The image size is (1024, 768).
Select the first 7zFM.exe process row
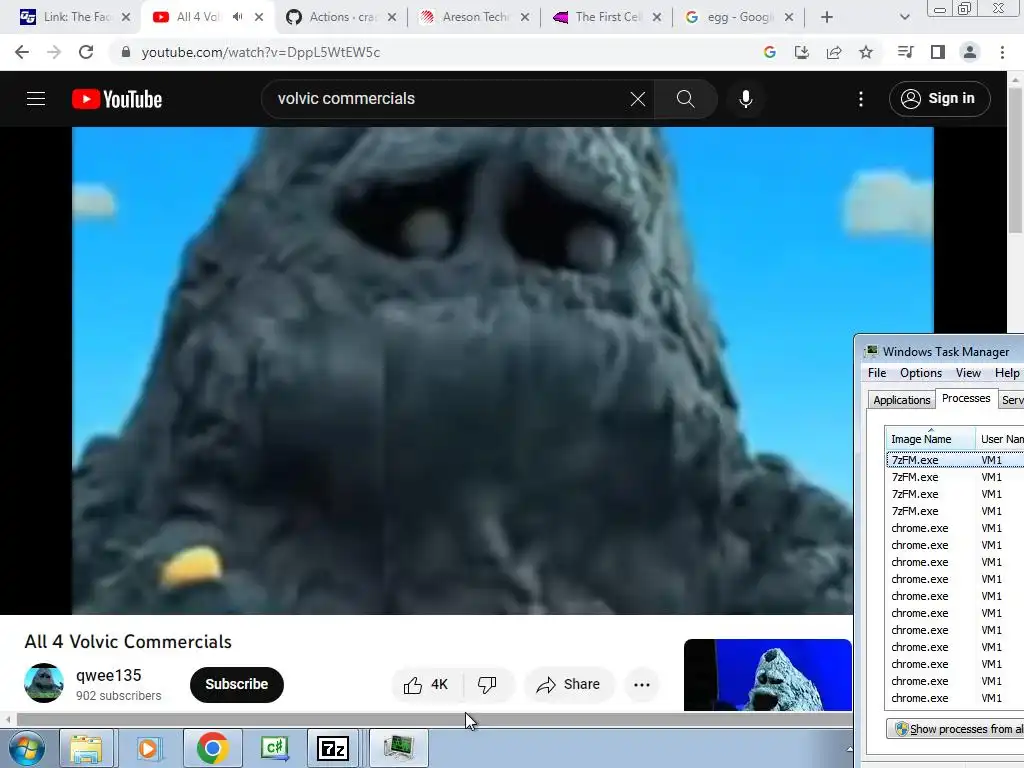pyautogui.click(x=955, y=460)
